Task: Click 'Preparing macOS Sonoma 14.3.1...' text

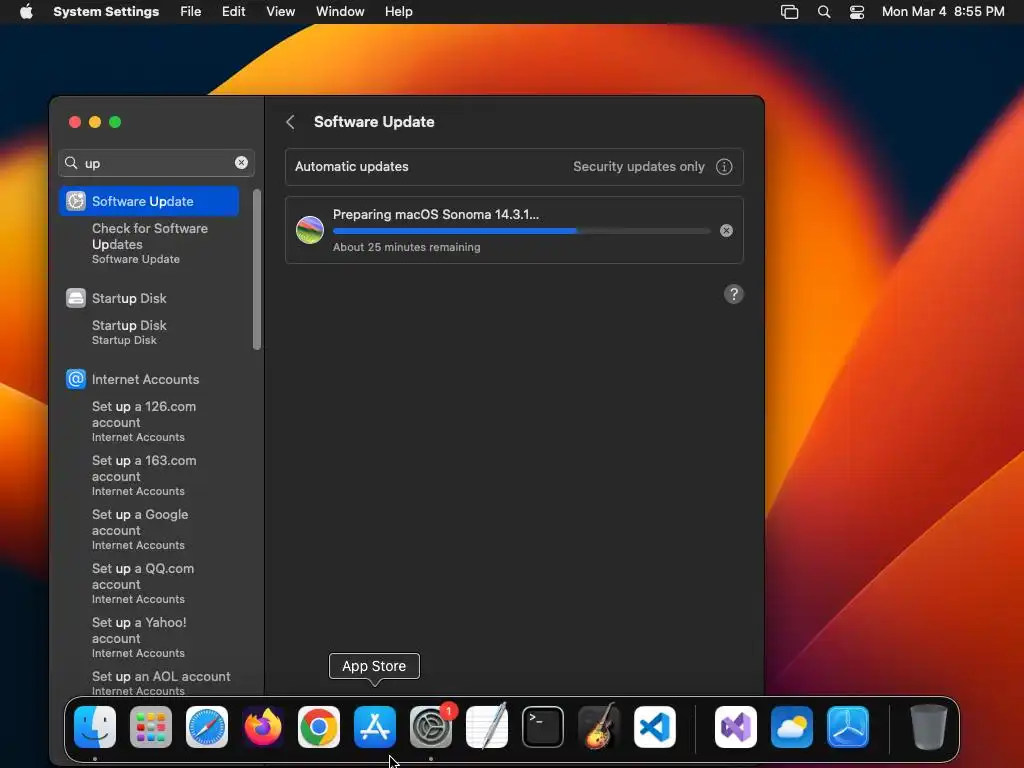Action: click(436, 214)
